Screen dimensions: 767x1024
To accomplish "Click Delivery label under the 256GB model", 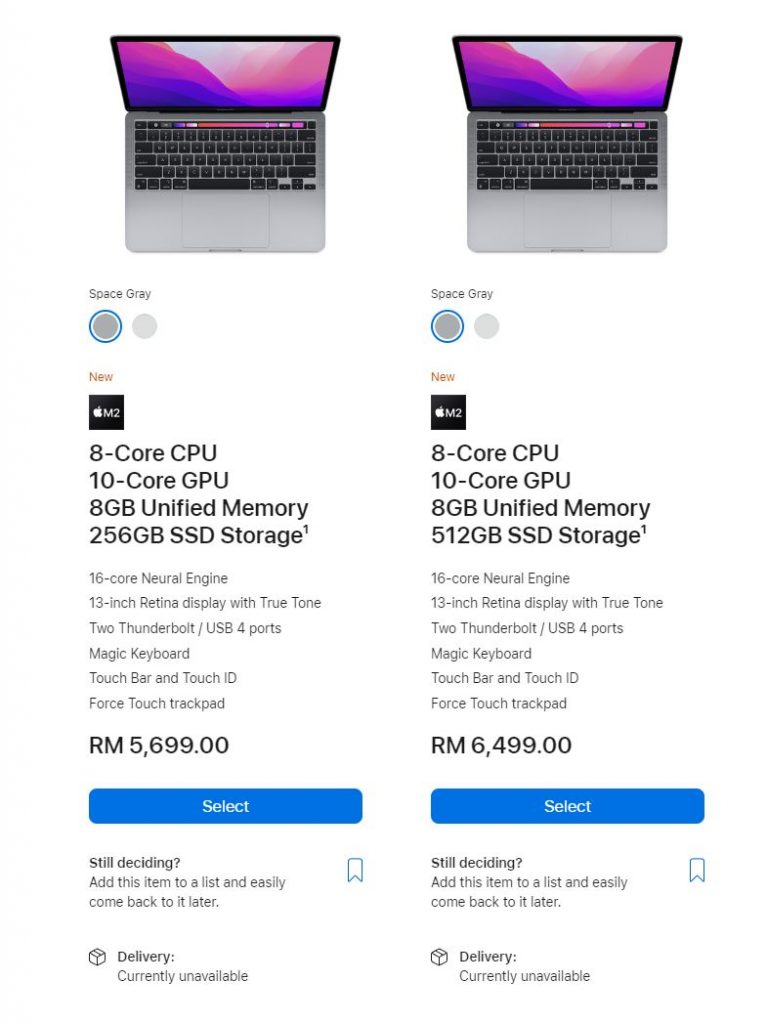I will (x=146, y=957).
